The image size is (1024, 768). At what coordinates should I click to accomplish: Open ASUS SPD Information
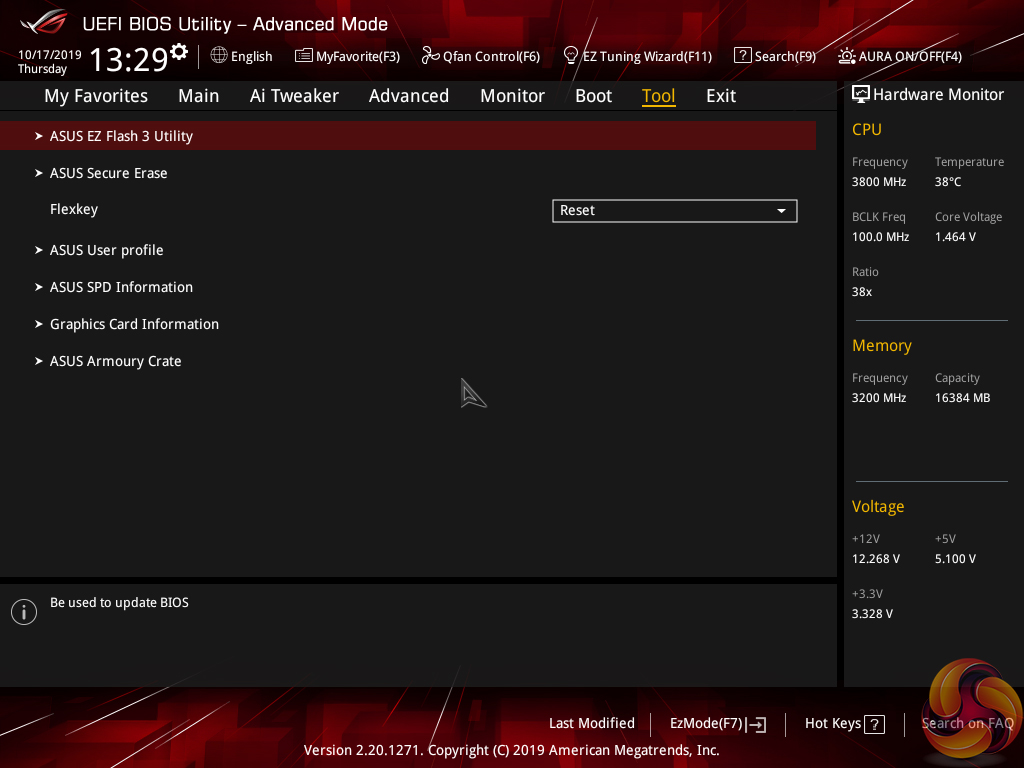coord(121,287)
